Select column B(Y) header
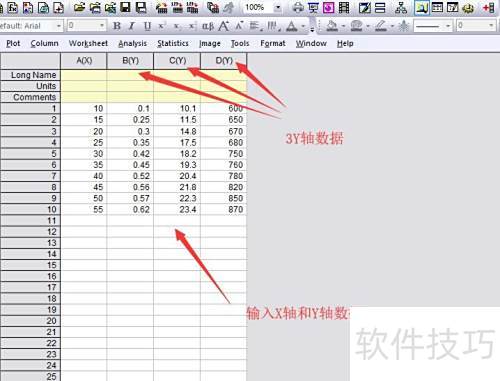The image size is (500, 381). 130,61
